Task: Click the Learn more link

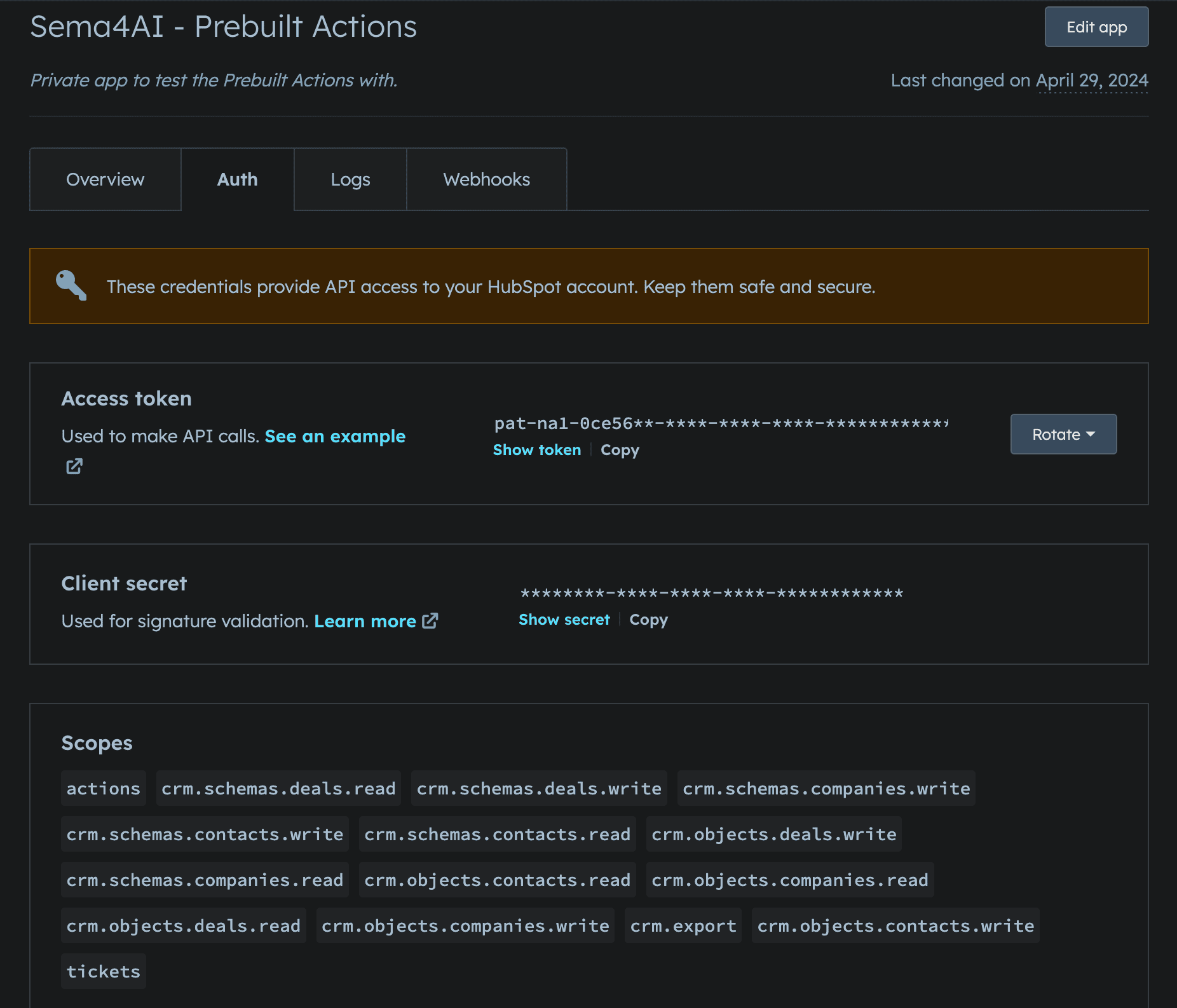Action: pyautogui.click(x=365, y=621)
